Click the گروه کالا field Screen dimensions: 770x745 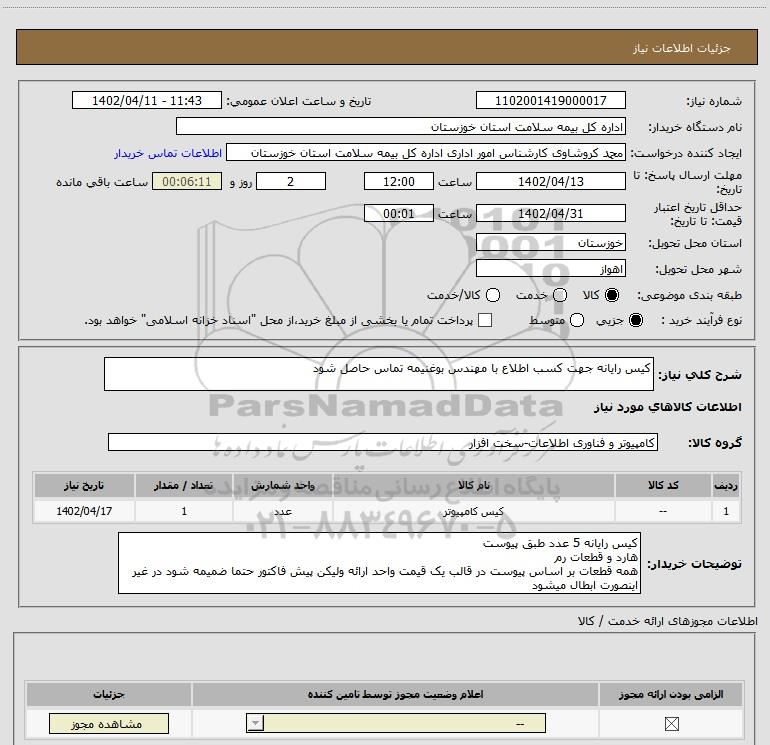383,442
